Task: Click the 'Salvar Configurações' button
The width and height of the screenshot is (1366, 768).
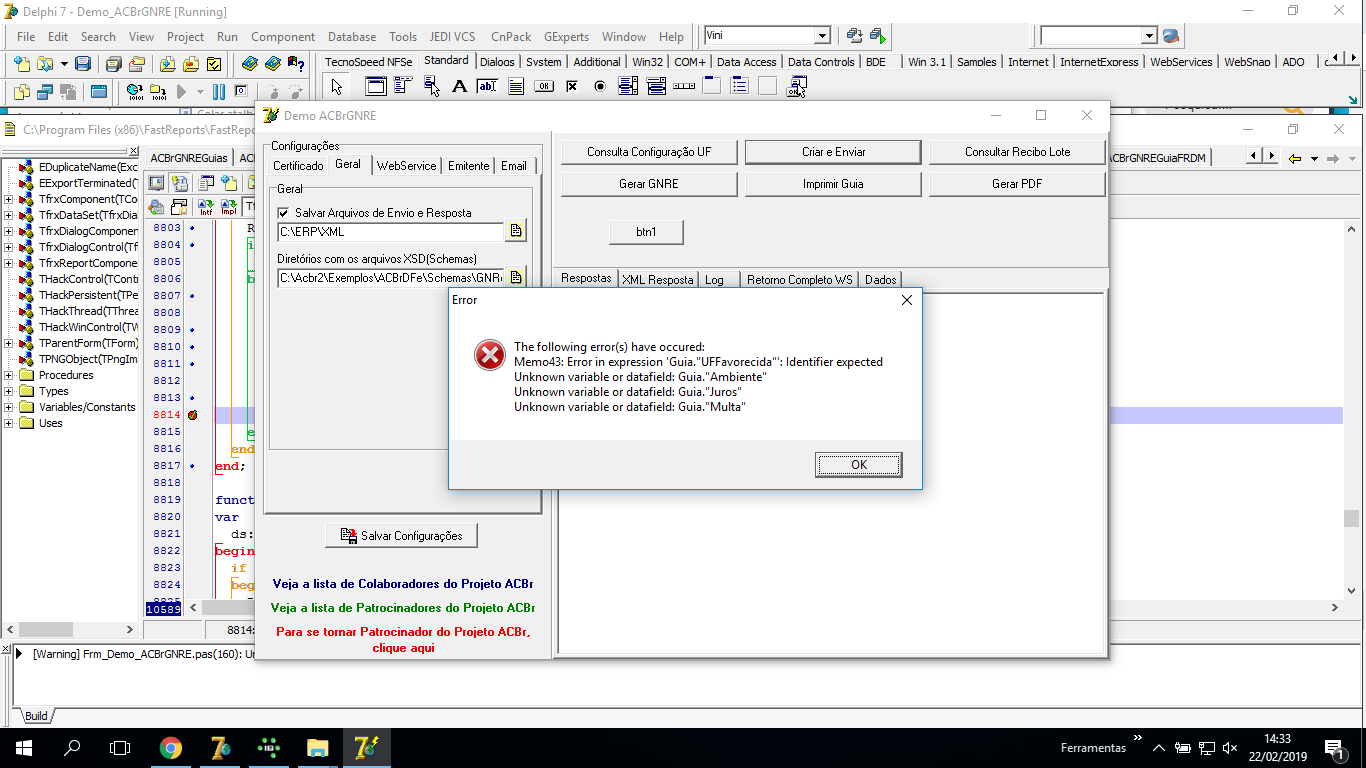Action: point(401,536)
